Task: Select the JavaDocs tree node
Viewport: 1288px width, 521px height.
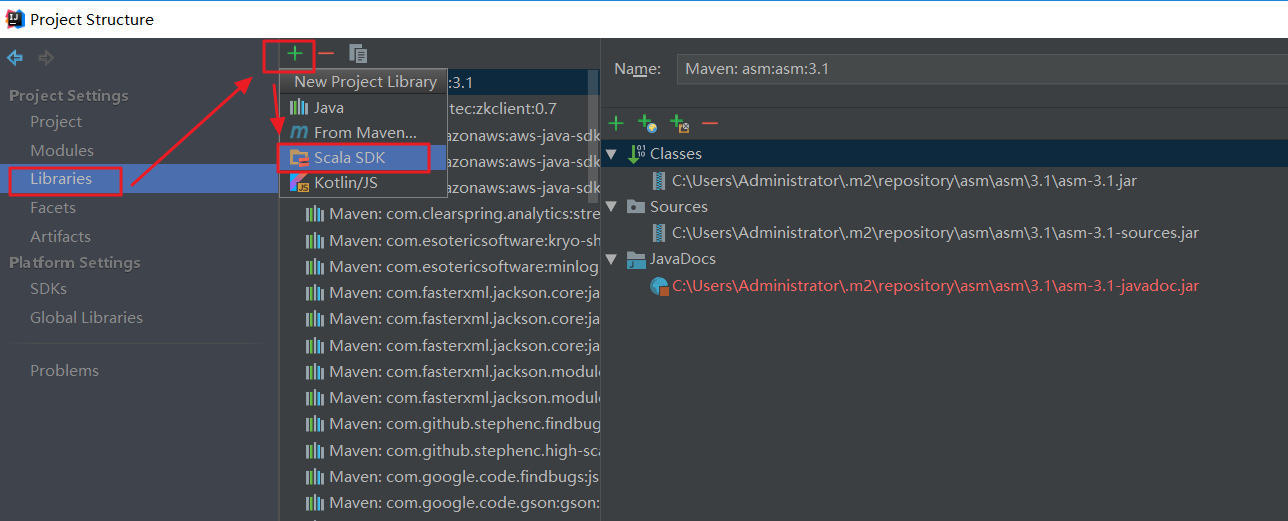Action: pos(683,259)
